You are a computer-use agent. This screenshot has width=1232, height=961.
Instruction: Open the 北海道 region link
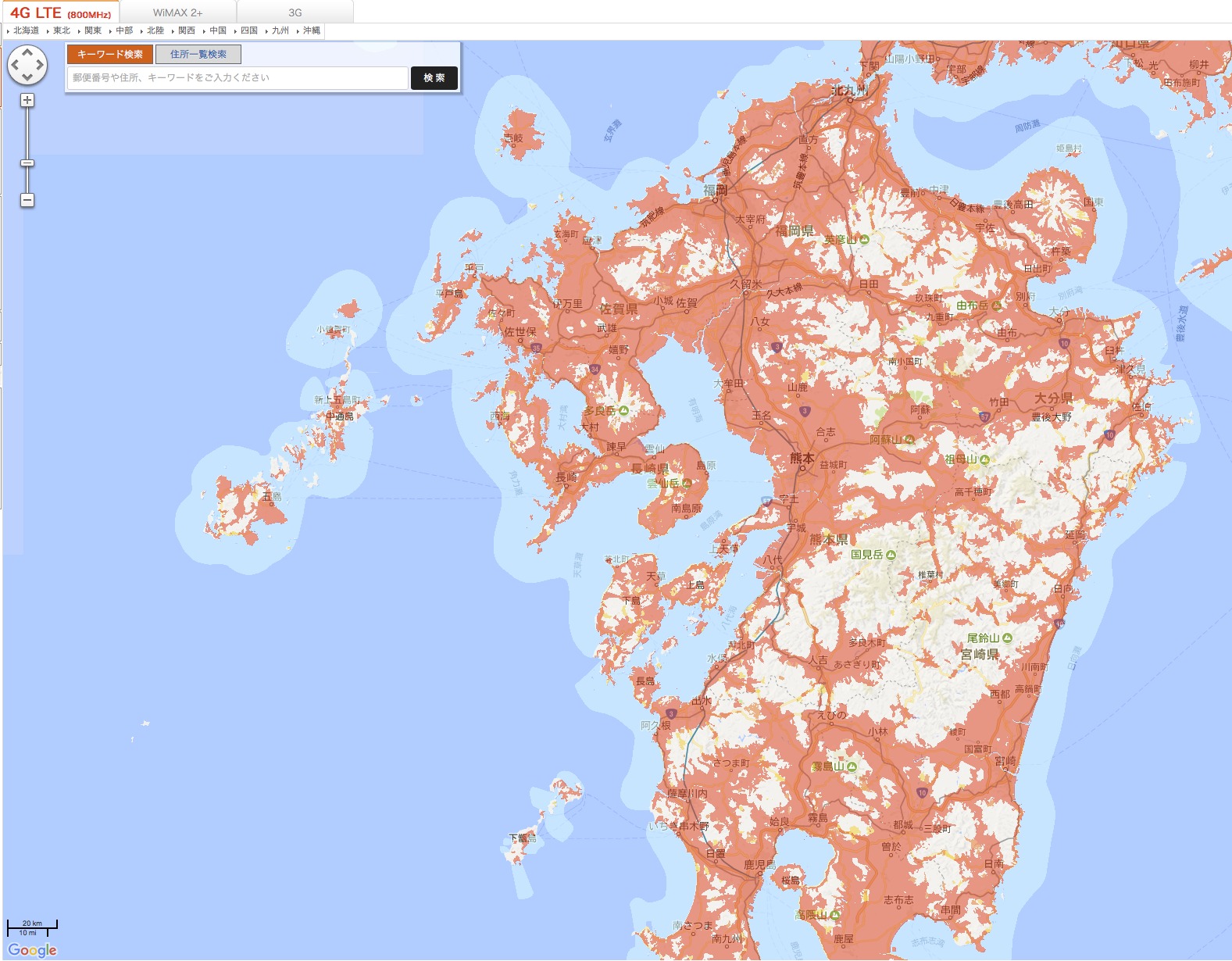(x=26, y=30)
